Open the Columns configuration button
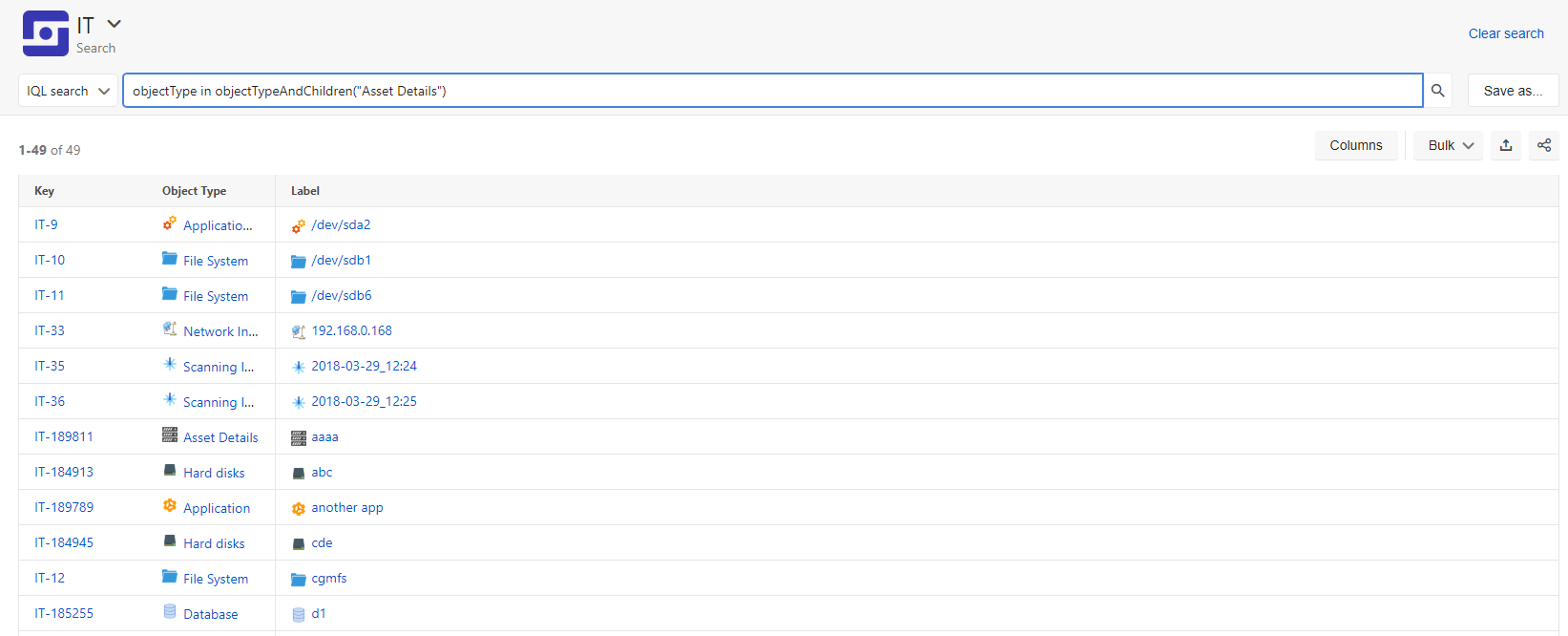Viewport: 1568px width, 636px height. 1356,145
